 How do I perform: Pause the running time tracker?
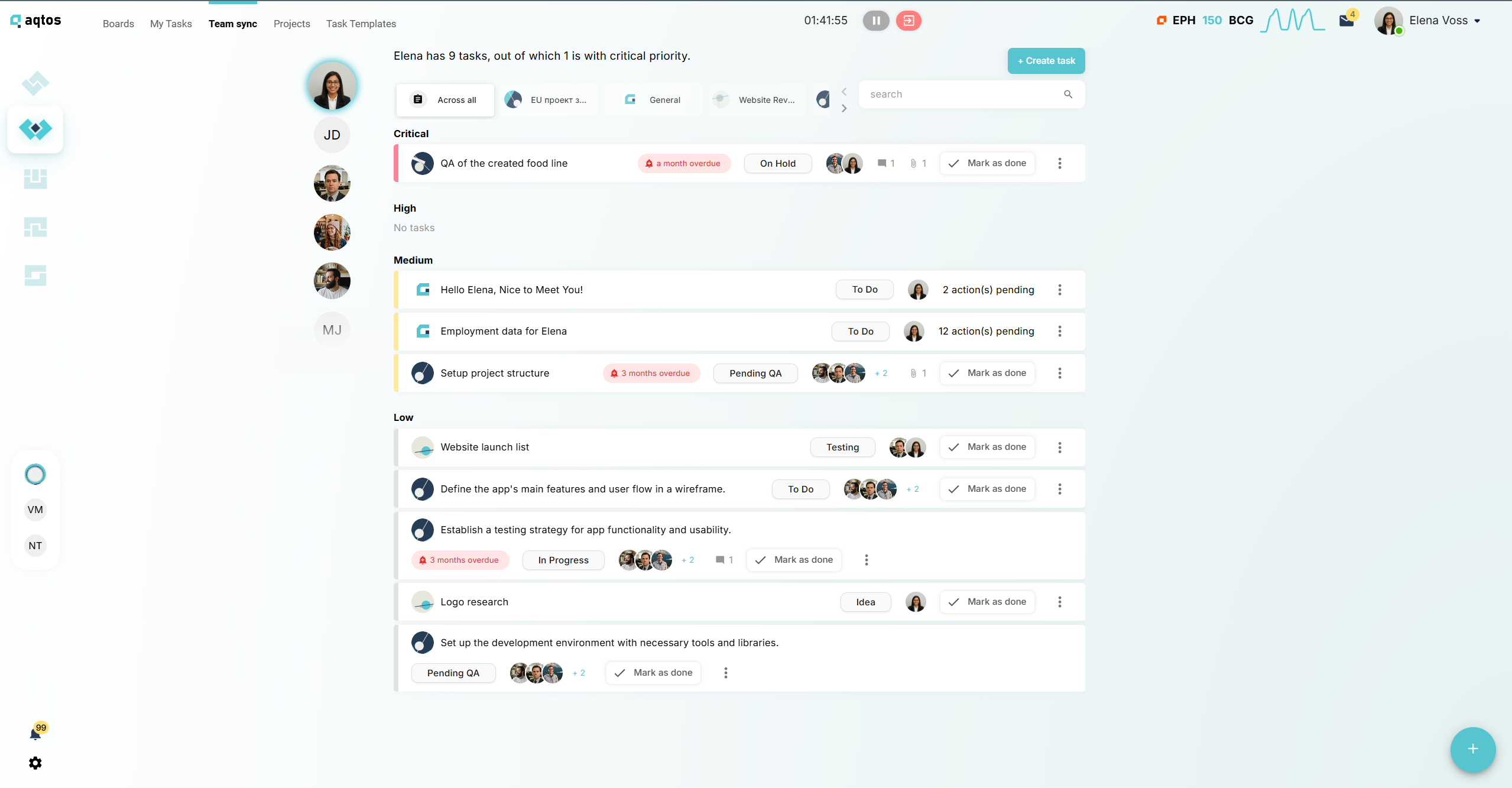875,21
